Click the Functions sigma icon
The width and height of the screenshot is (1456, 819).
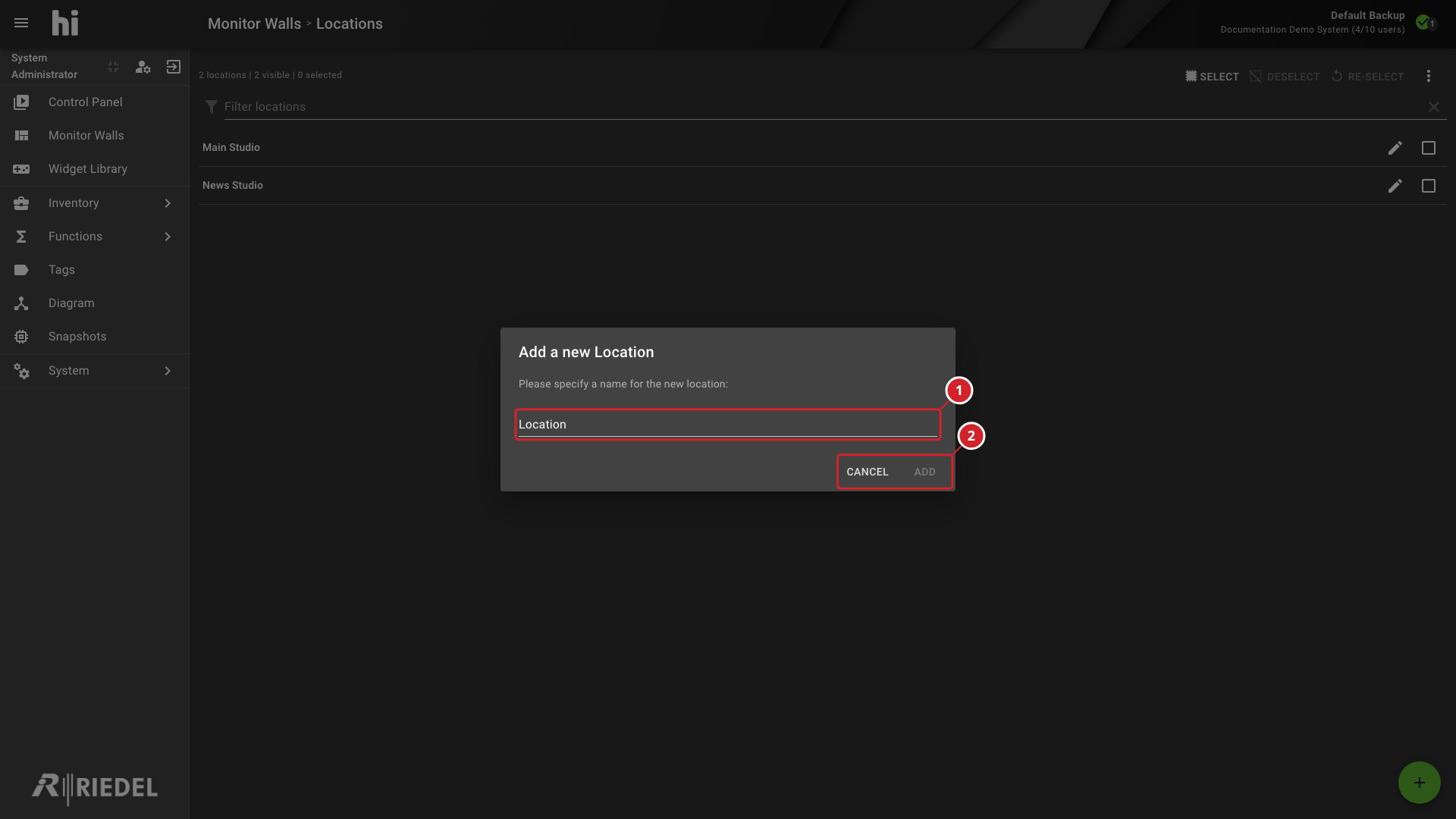click(x=21, y=236)
